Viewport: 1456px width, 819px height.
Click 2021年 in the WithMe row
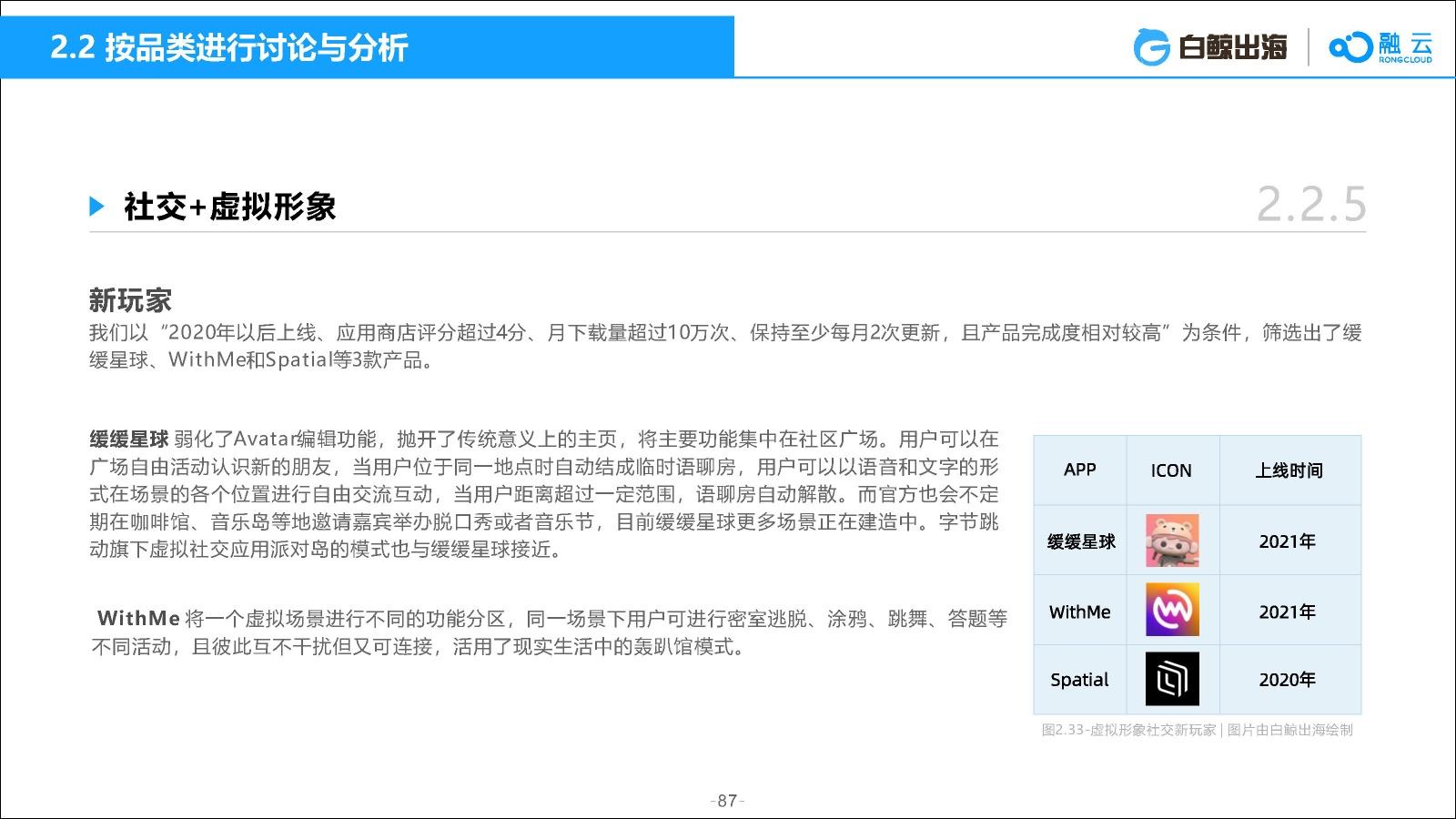1288,612
